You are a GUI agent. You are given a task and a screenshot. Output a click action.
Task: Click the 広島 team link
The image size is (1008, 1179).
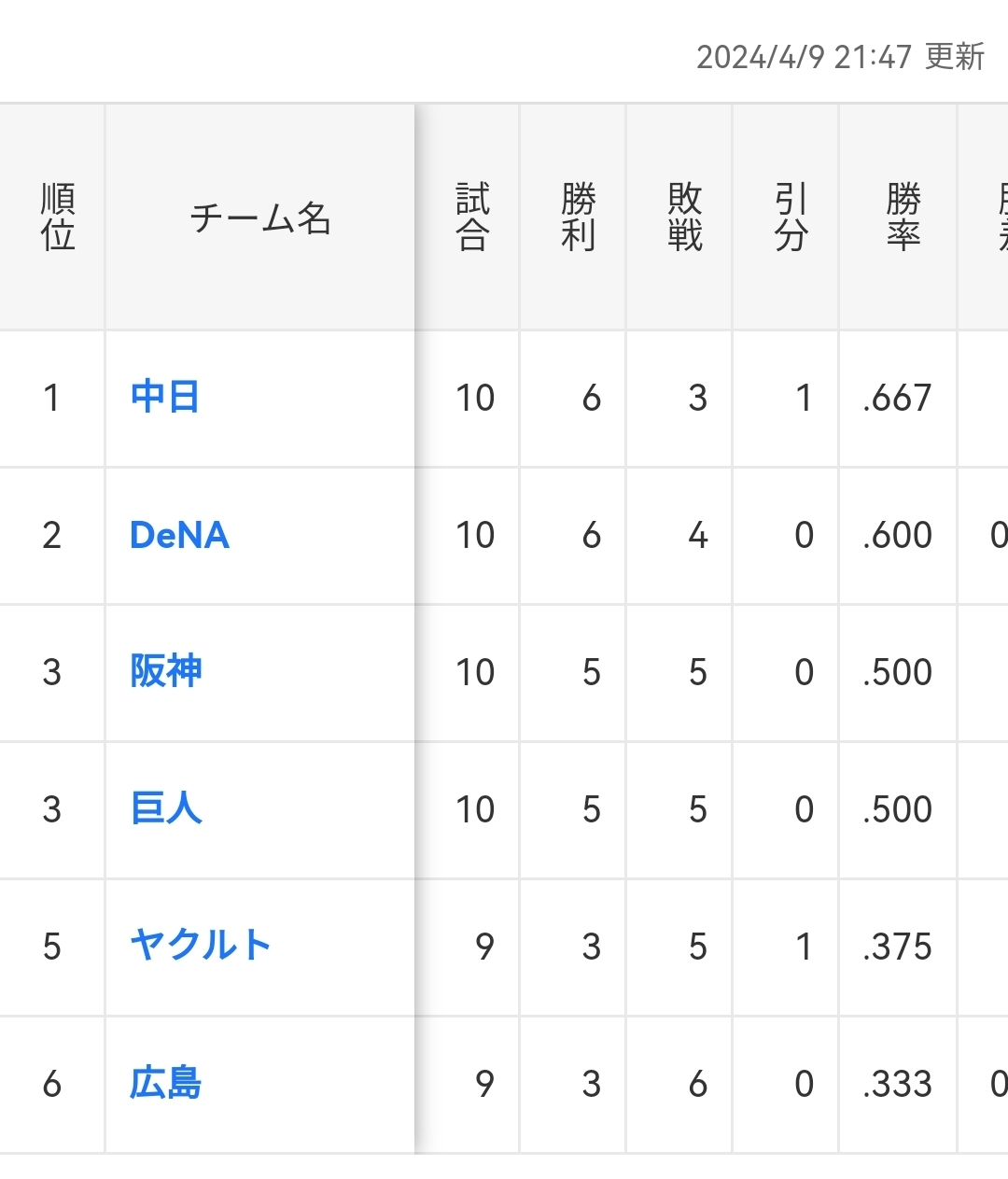165,1083
